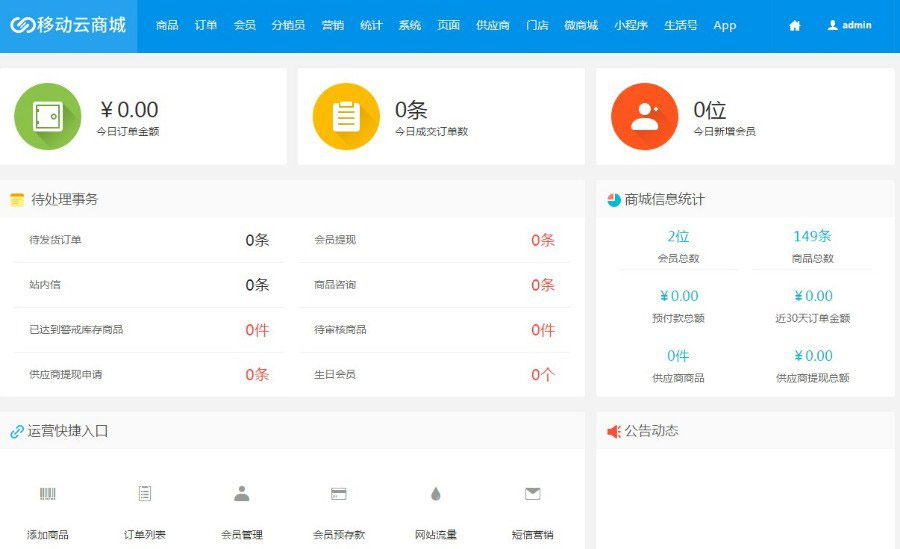Open the 商品 menu

167,26
